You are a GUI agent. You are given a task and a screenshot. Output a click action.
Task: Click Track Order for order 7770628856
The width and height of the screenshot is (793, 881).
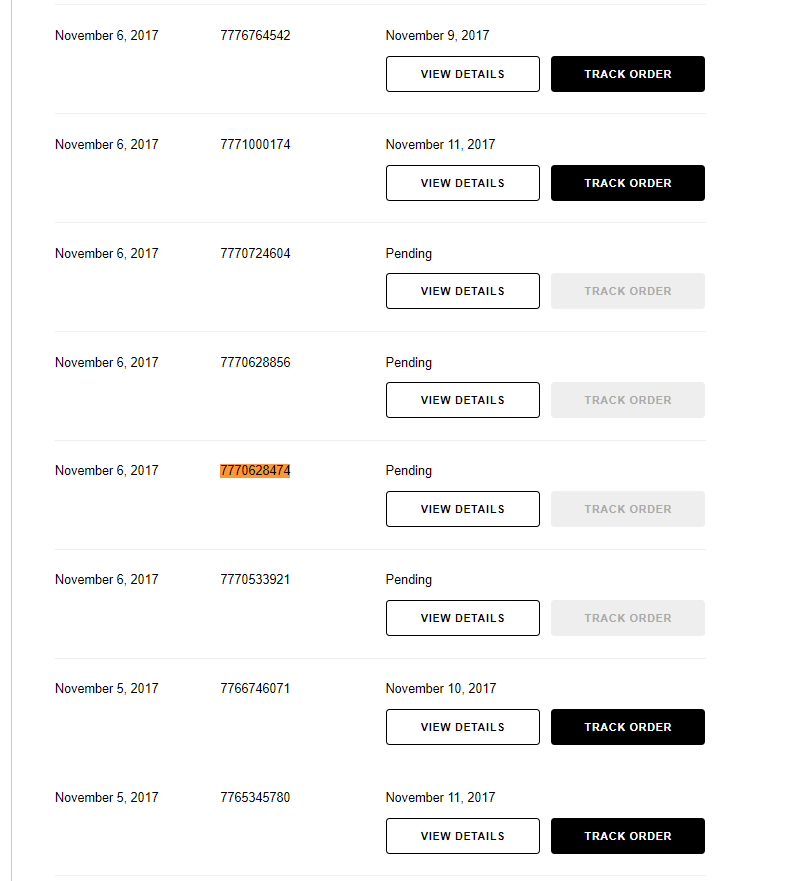[x=627, y=400]
